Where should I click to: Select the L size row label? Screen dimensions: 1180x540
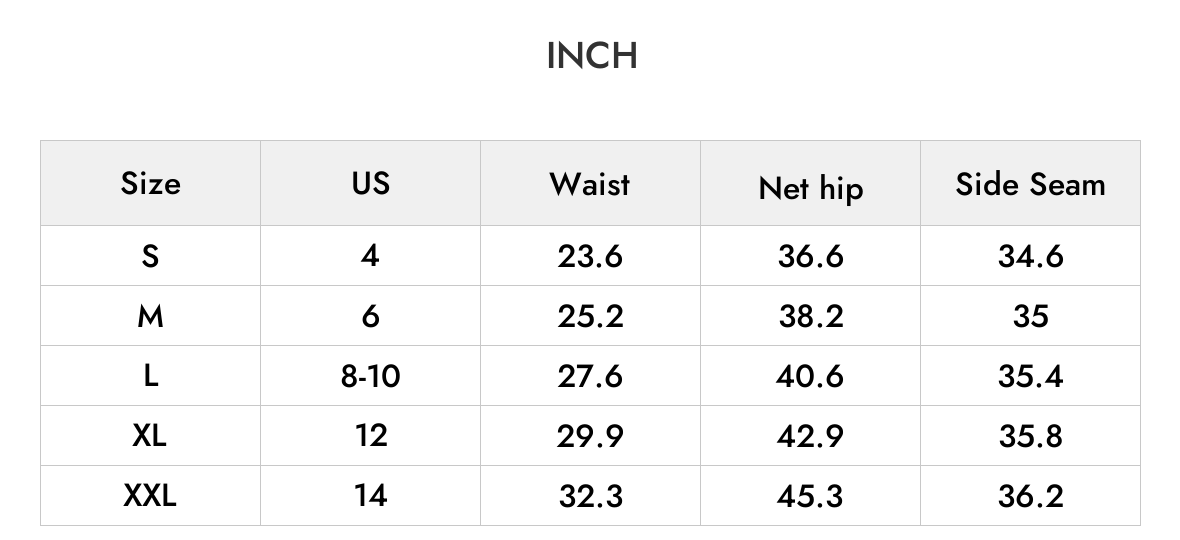(151, 376)
